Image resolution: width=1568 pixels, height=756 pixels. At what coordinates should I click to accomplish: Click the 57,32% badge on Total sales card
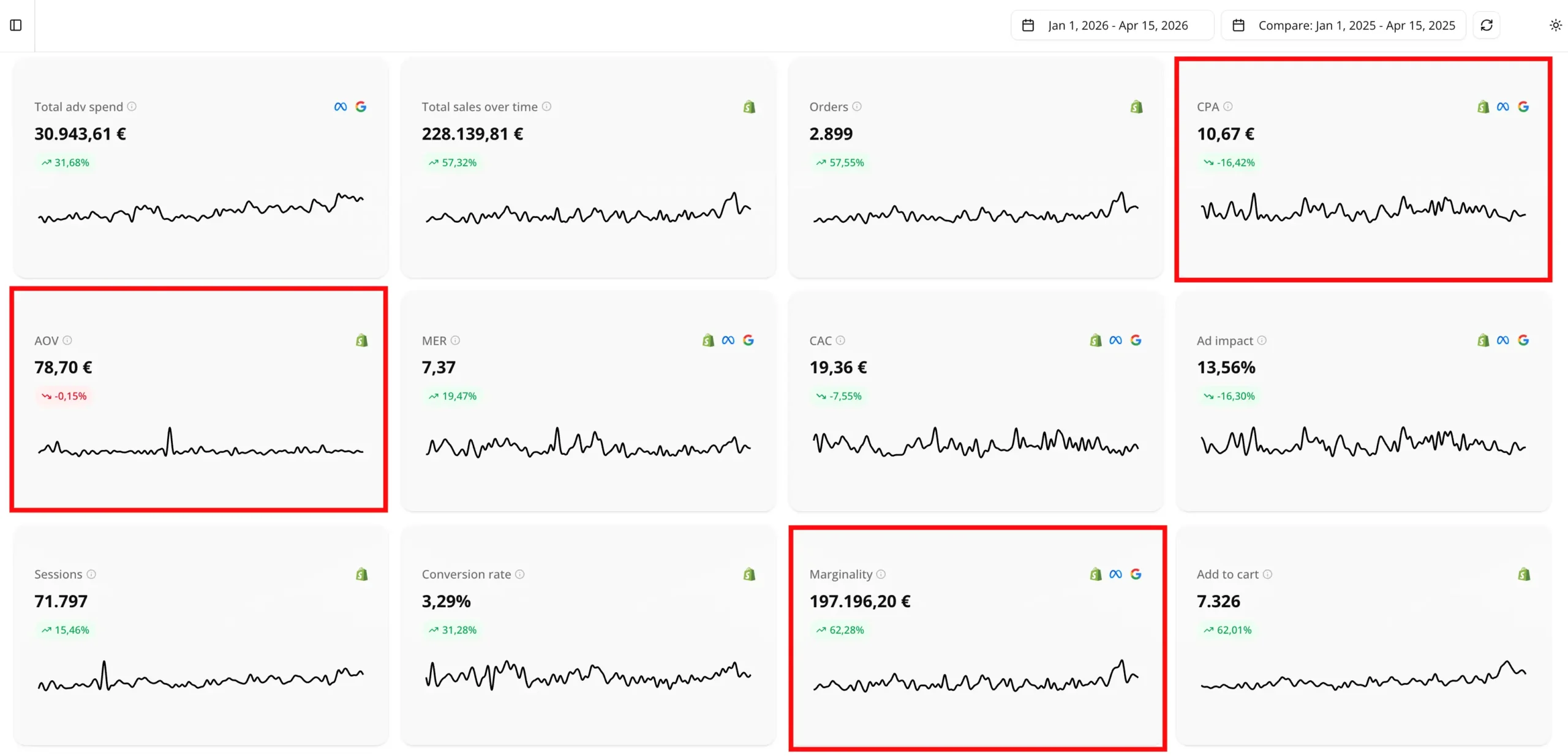[x=453, y=163]
